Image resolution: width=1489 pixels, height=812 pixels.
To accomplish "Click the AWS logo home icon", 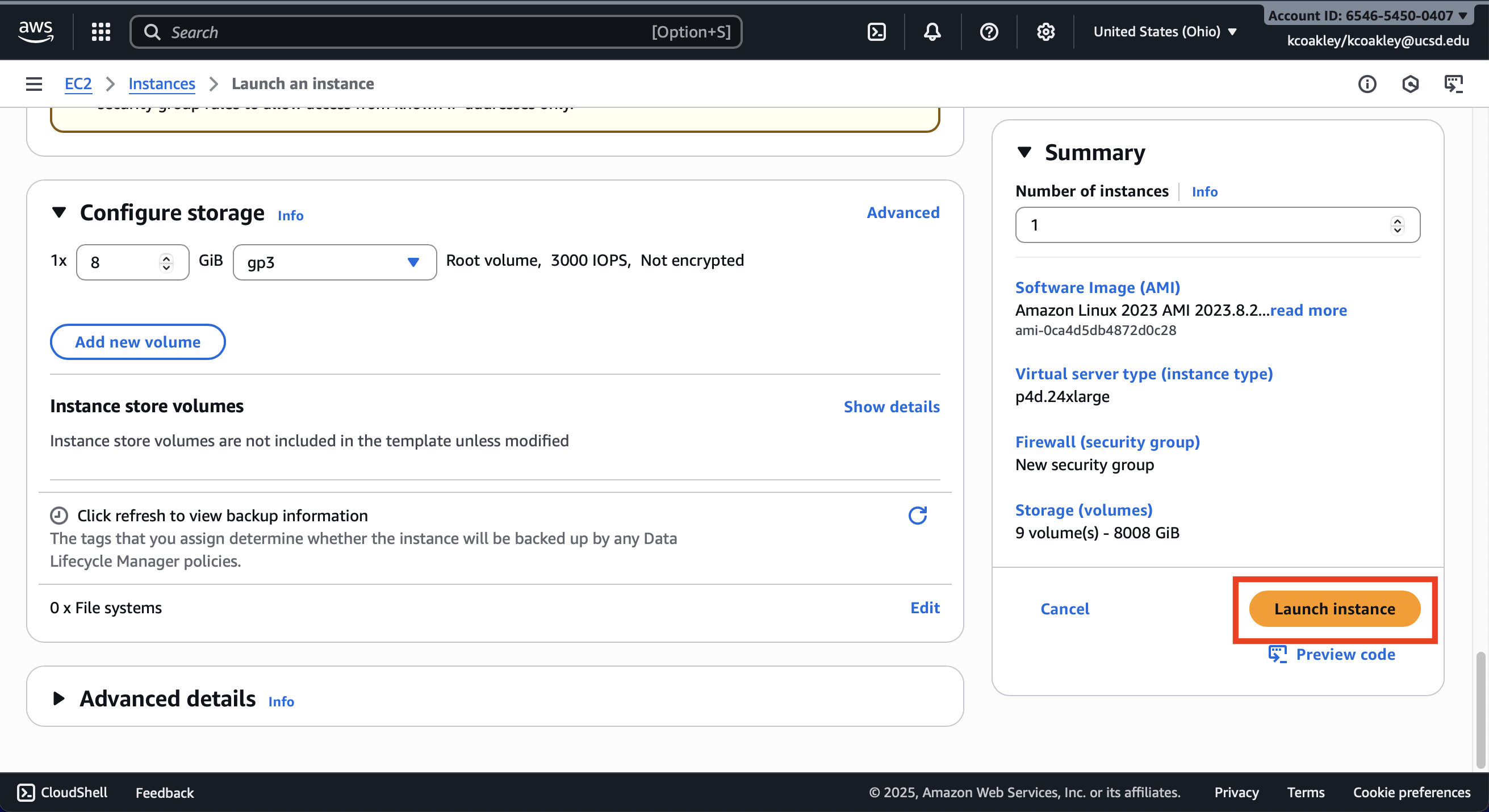I will 36,31.
